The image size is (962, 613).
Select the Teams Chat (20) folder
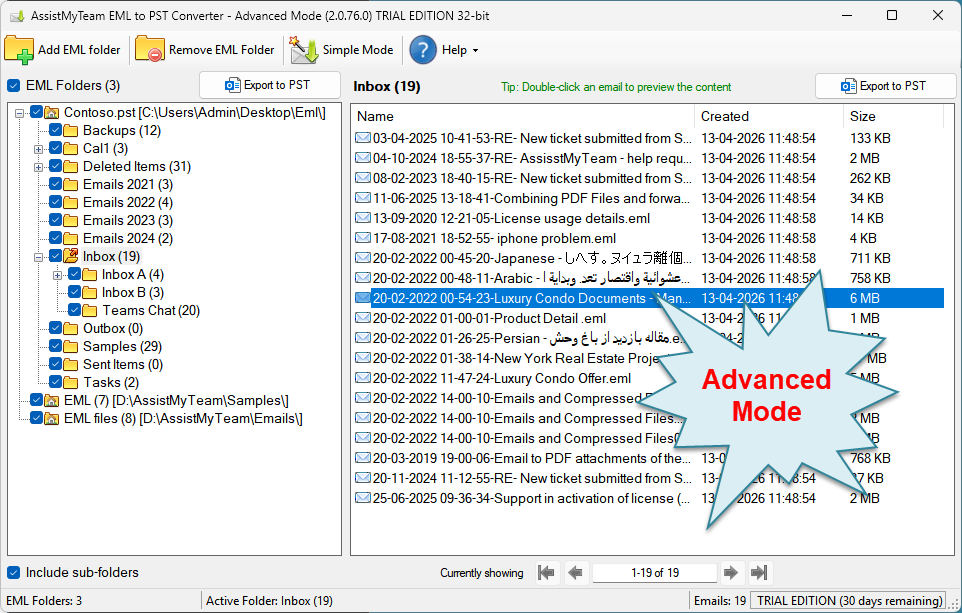point(151,310)
